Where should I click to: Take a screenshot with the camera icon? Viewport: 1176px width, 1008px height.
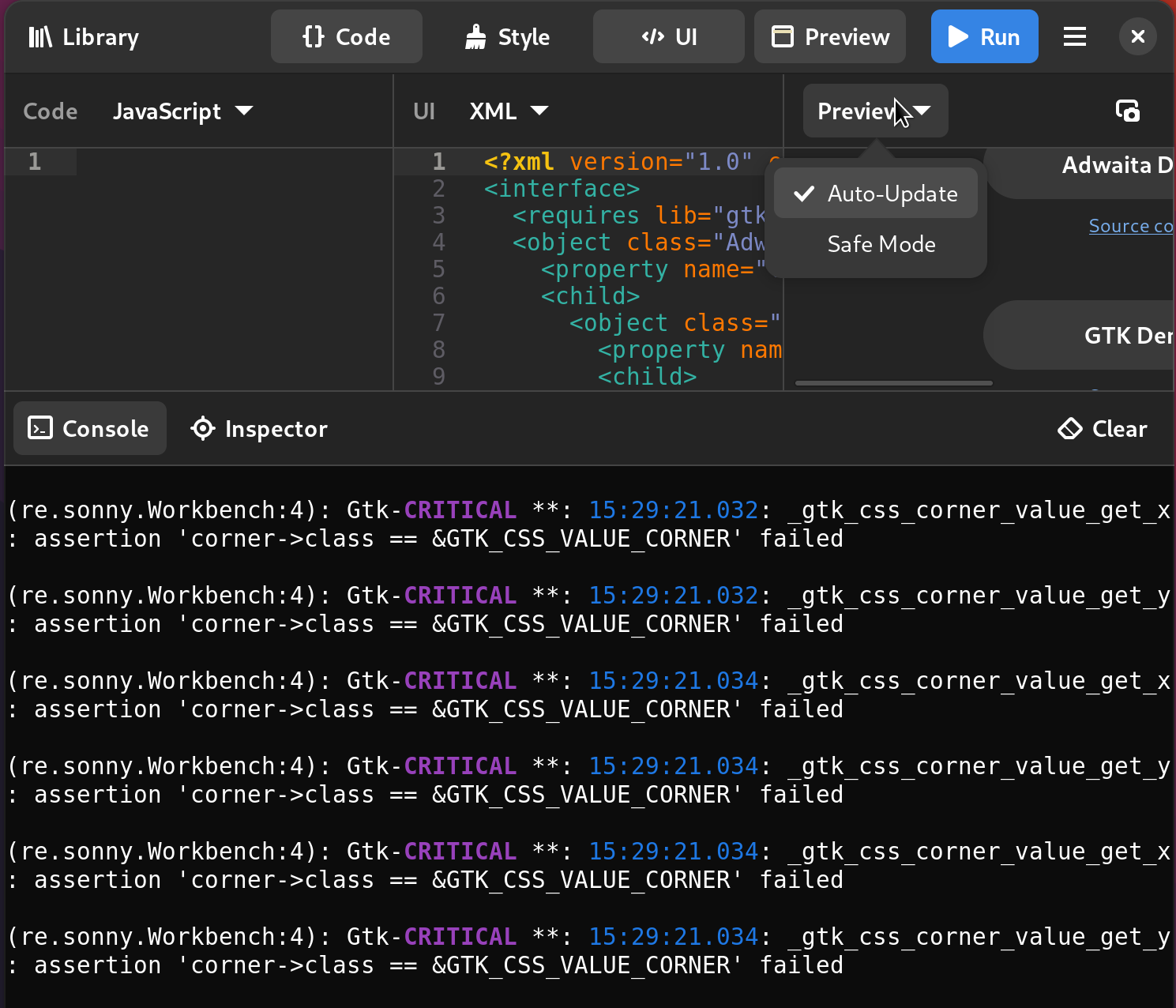[x=1127, y=111]
